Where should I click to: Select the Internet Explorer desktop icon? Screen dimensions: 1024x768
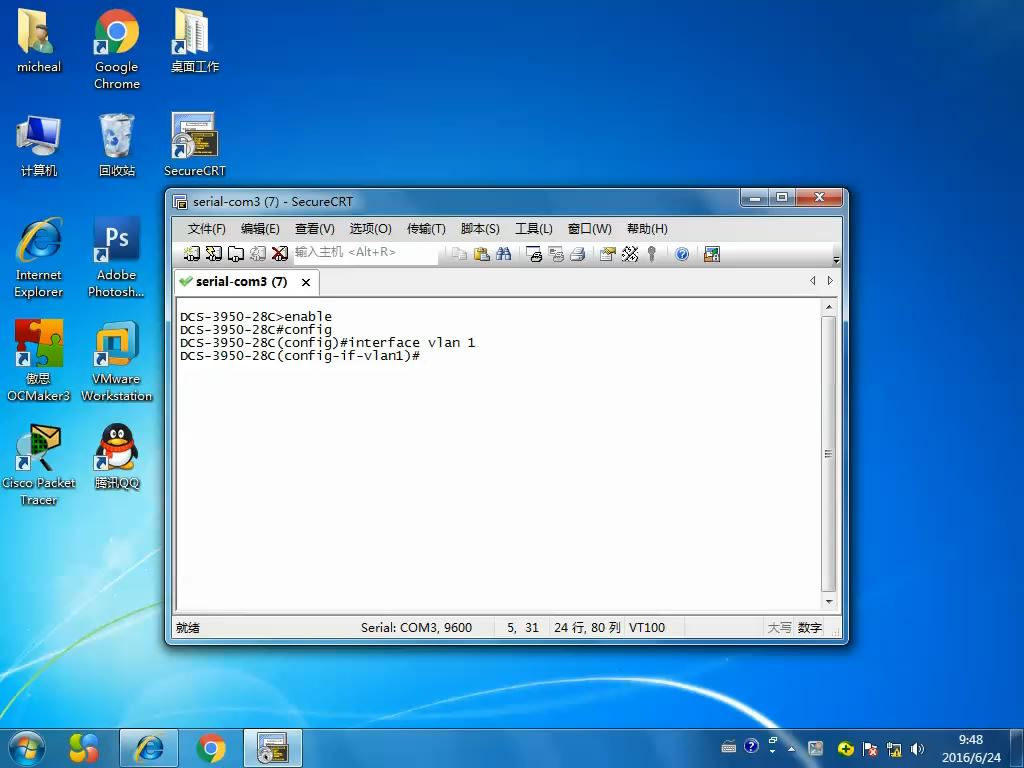point(39,257)
